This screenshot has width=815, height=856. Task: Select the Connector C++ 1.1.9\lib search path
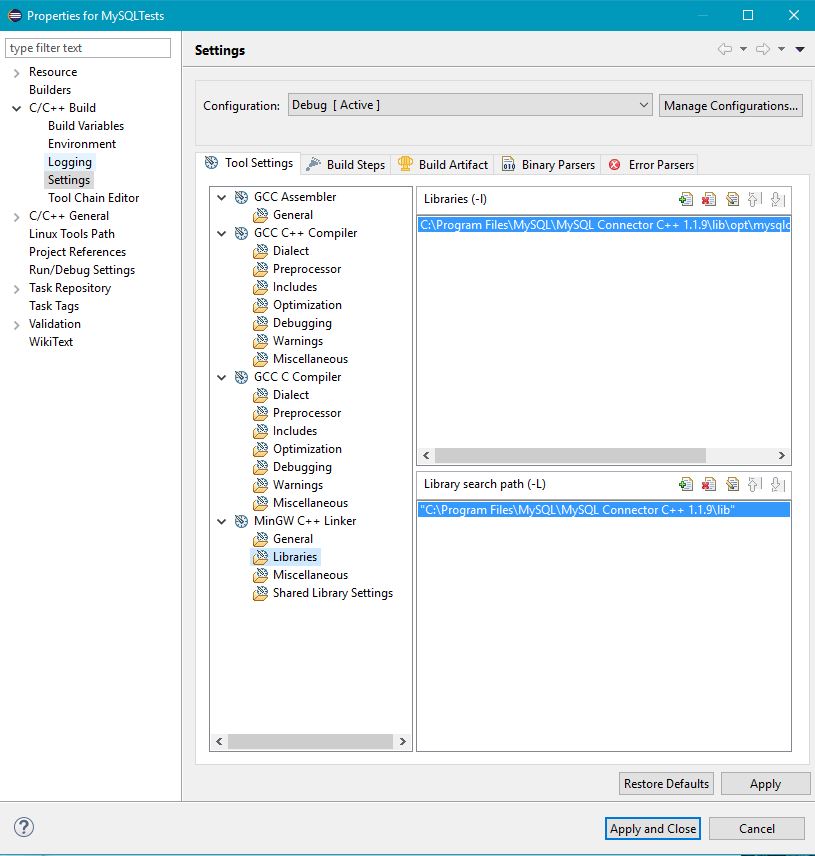(x=604, y=510)
